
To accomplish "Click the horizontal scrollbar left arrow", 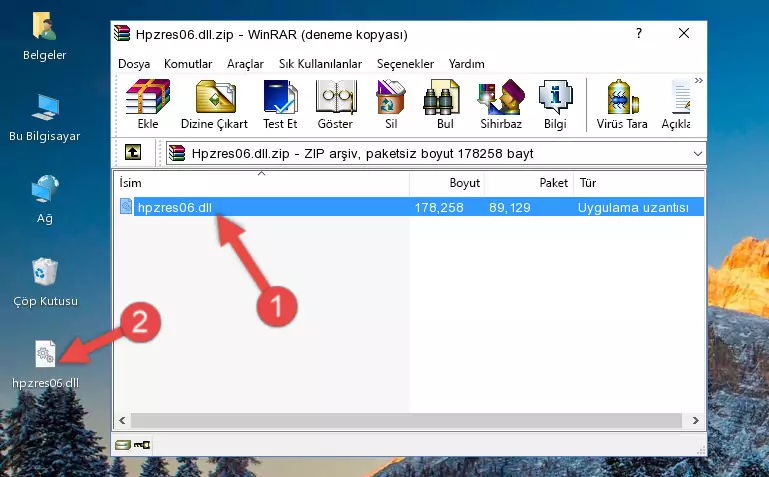I will (x=122, y=420).
